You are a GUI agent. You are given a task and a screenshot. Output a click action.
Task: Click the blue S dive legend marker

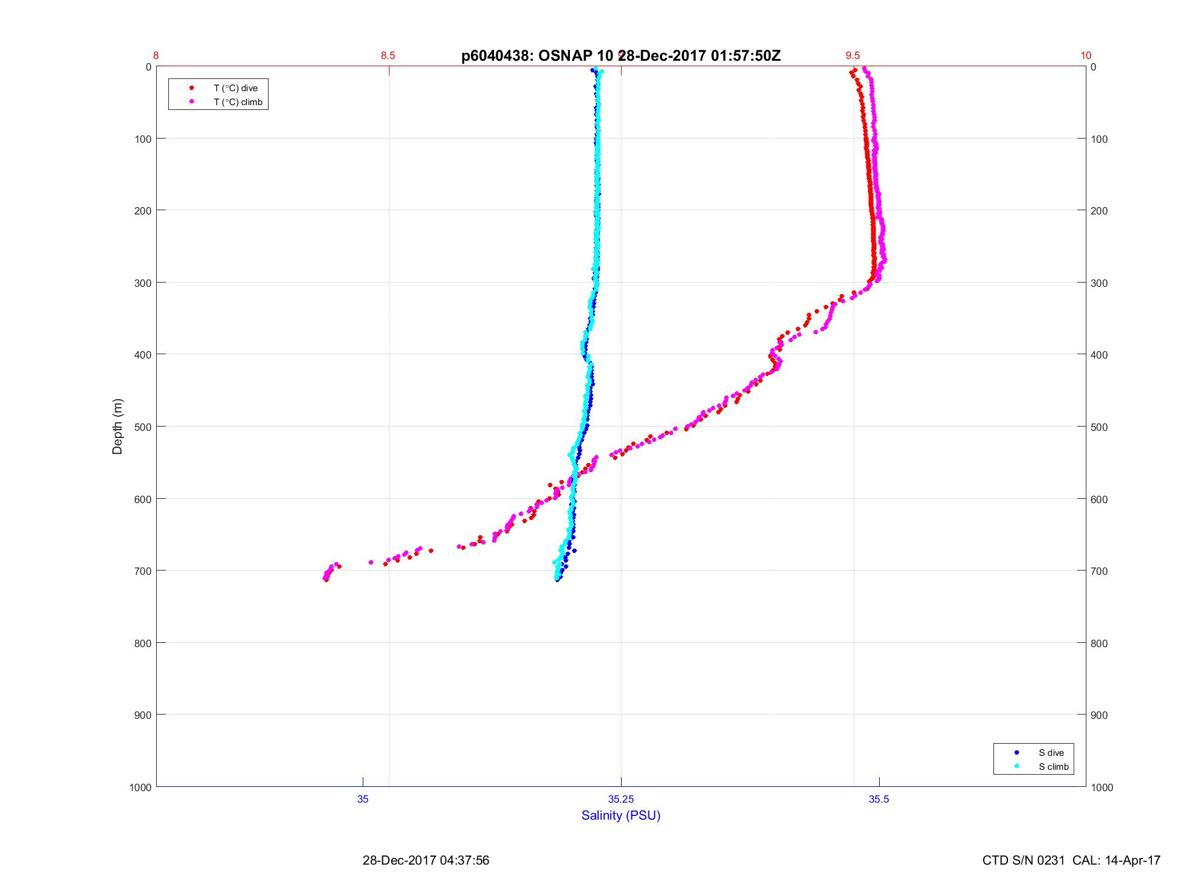tap(1016, 752)
